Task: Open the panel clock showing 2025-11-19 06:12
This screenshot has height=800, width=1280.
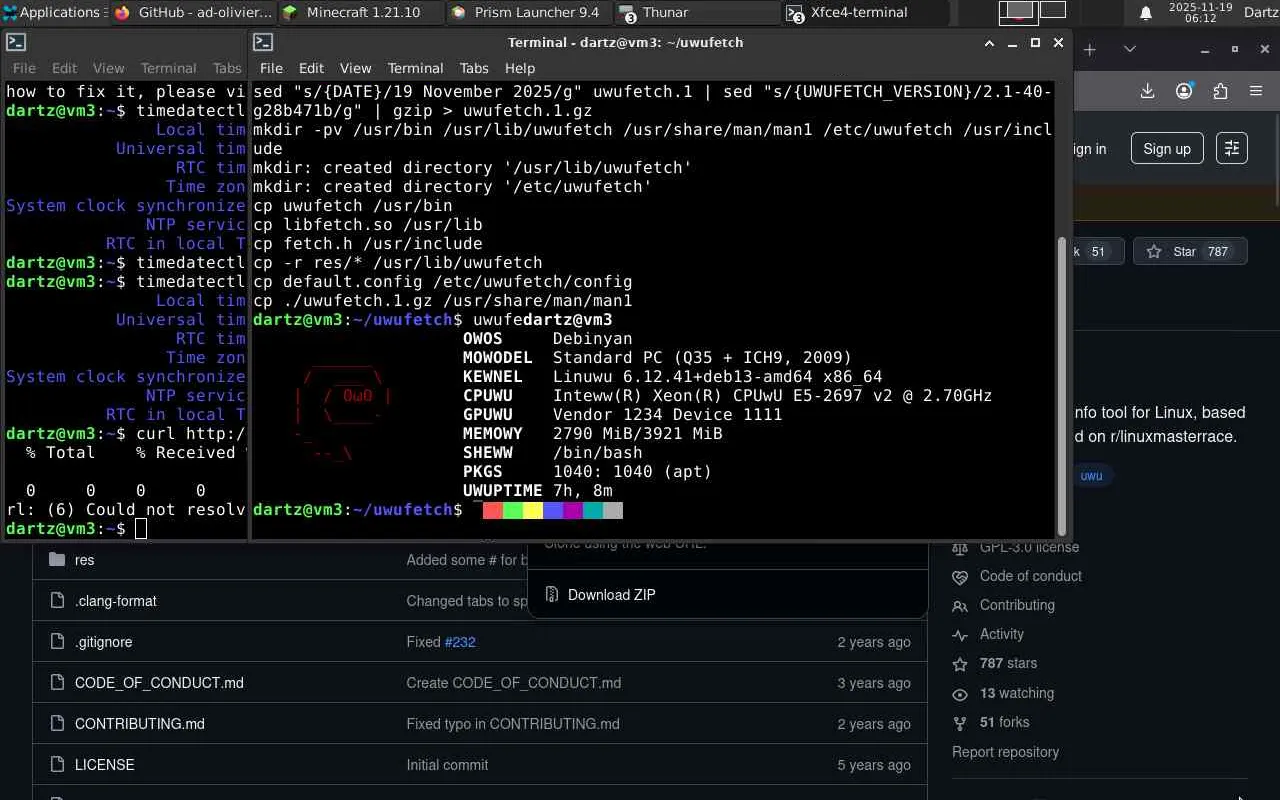Action: [x=1198, y=12]
